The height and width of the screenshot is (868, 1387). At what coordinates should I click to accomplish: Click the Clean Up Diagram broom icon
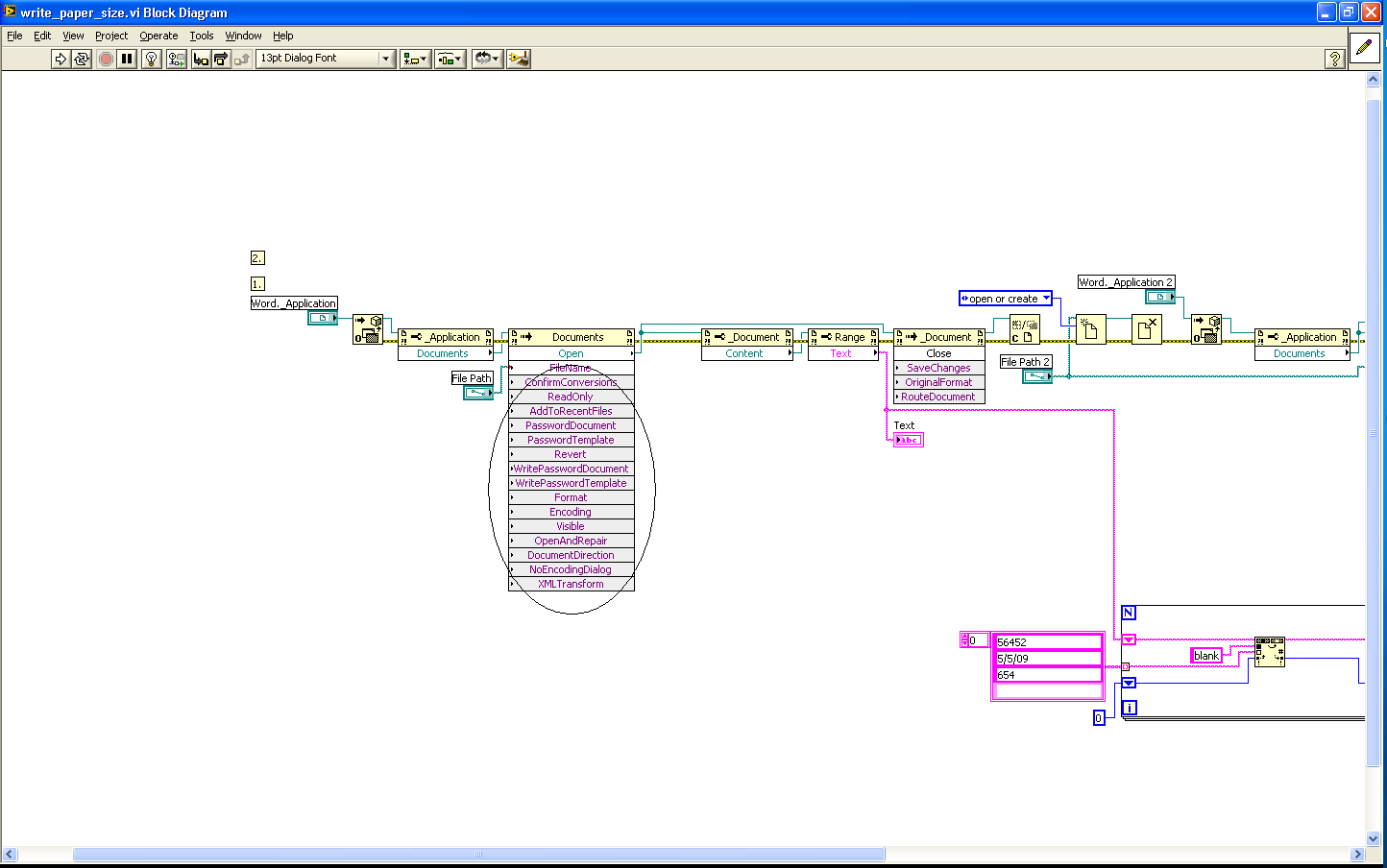519,59
